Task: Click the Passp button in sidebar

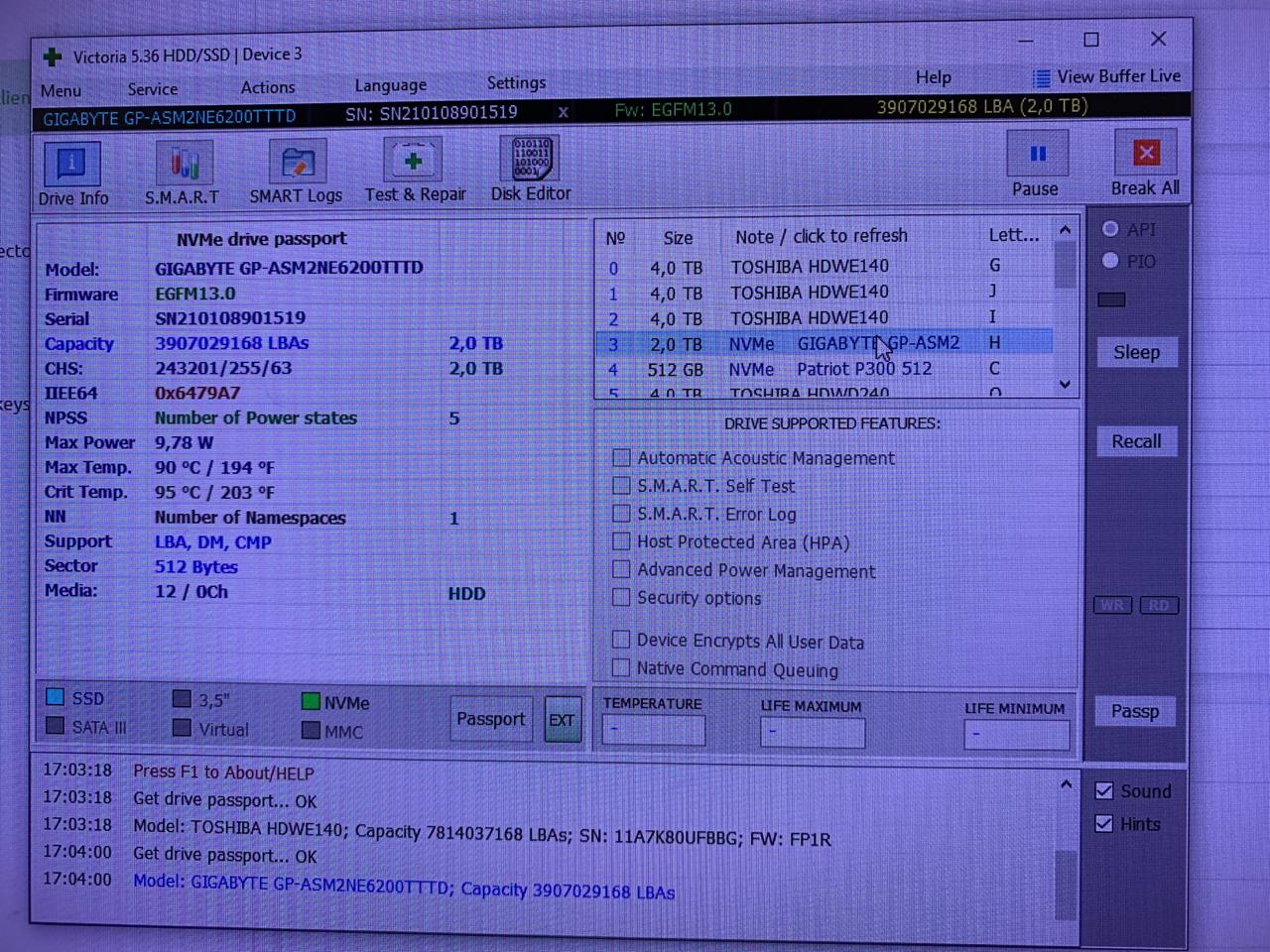Action: (1135, 711)
